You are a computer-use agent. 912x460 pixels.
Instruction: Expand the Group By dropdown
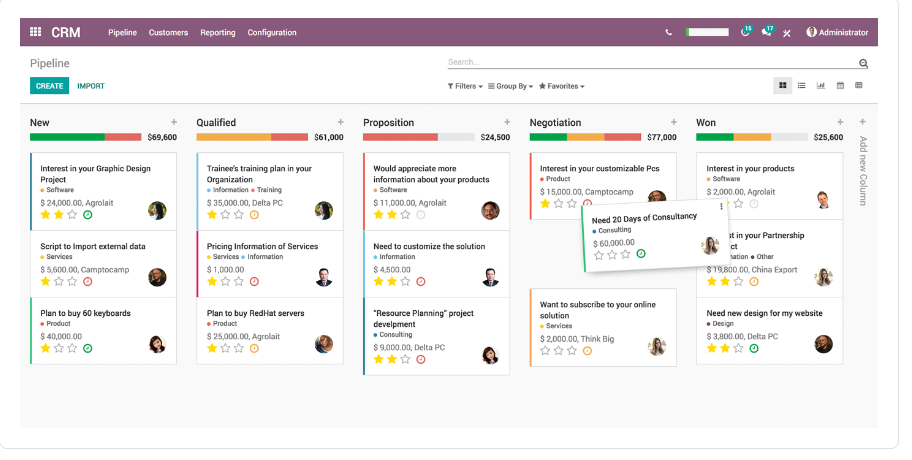click(510, 86)
